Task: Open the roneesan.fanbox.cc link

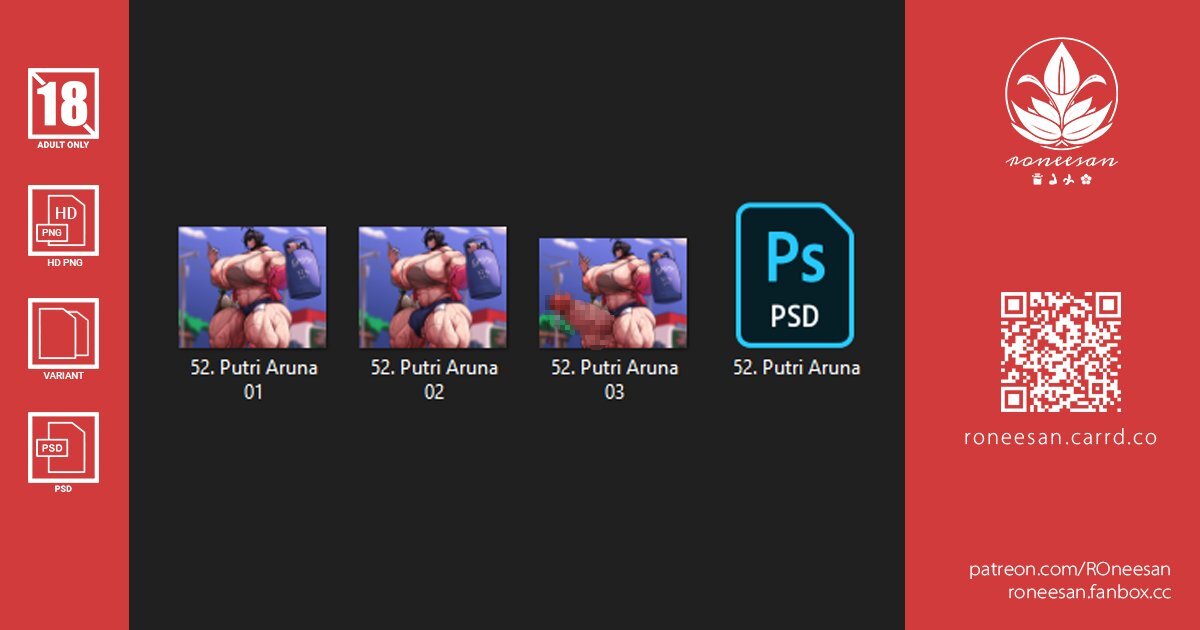Action: point(1088,591)
